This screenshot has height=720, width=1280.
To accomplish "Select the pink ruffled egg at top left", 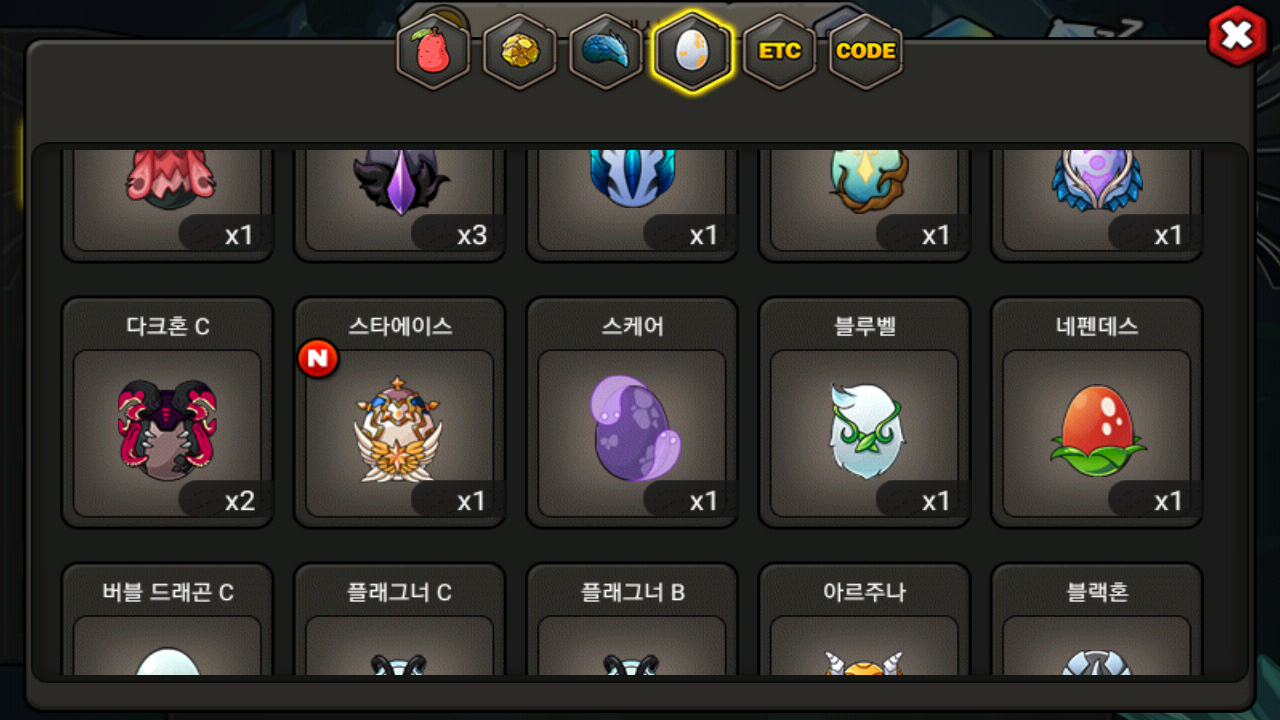I will pos(167,205).
